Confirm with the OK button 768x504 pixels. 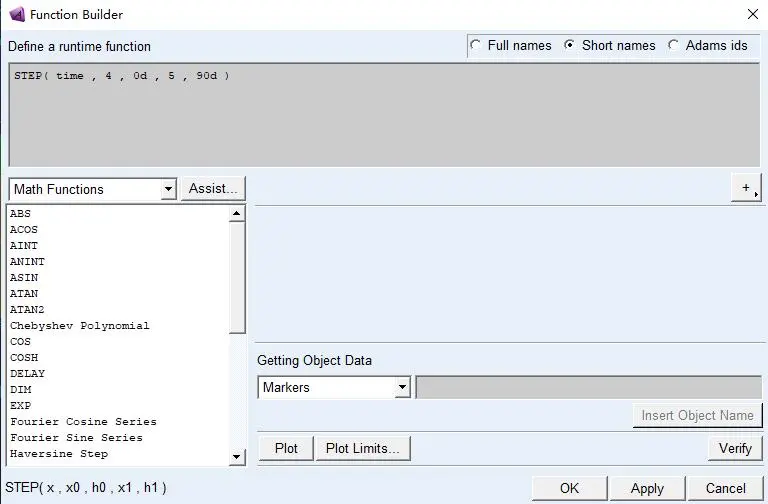(569, 488)
